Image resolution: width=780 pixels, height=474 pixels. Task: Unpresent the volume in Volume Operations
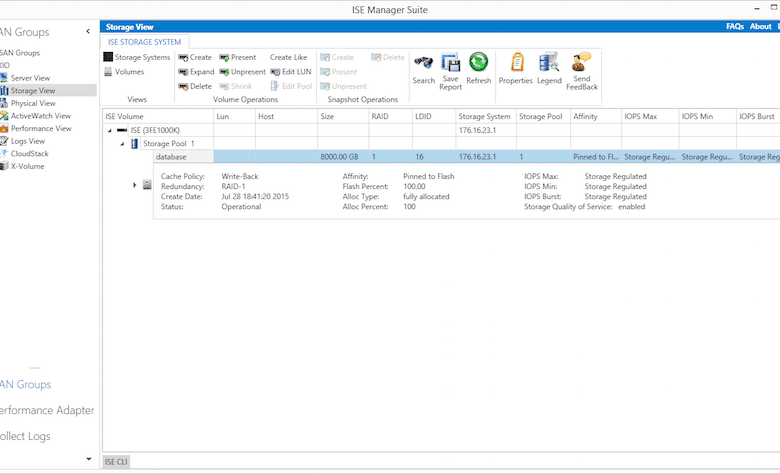point(242,72)
